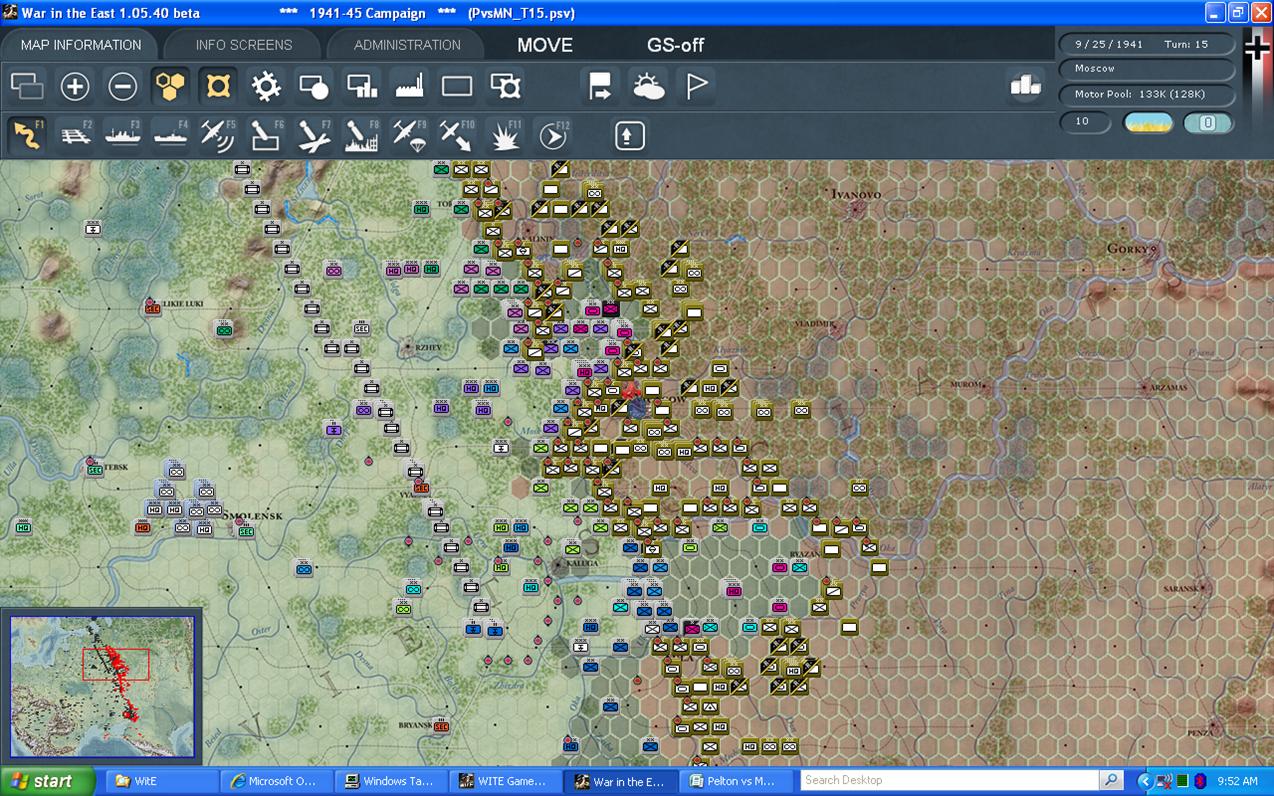Click the German cross side indicator
This screenshot has height=796, width=1274.
(1257, 48)
